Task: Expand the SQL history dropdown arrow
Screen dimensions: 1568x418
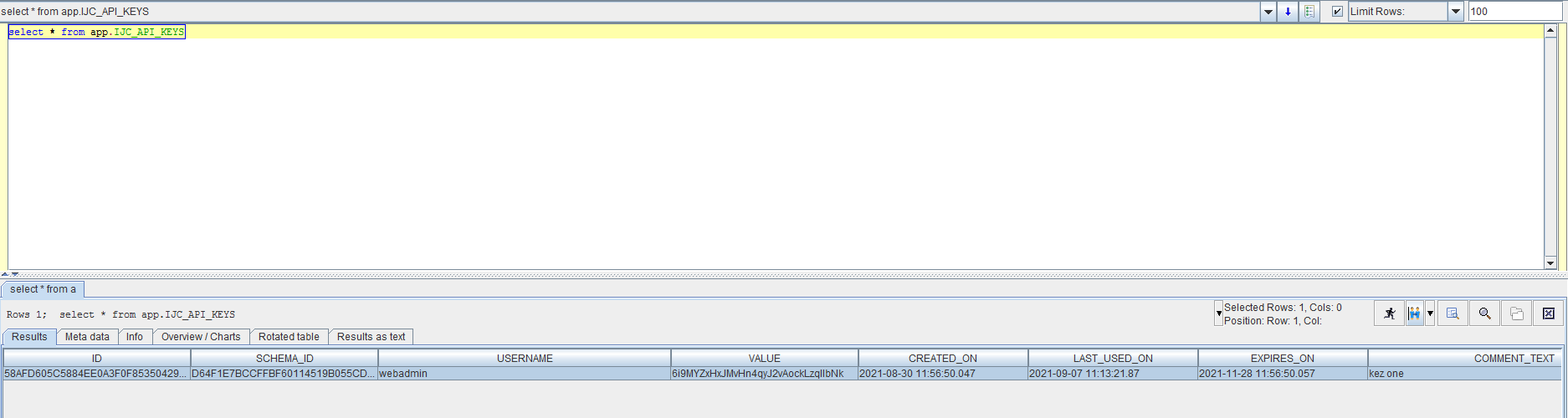Action: point(1268,12)
